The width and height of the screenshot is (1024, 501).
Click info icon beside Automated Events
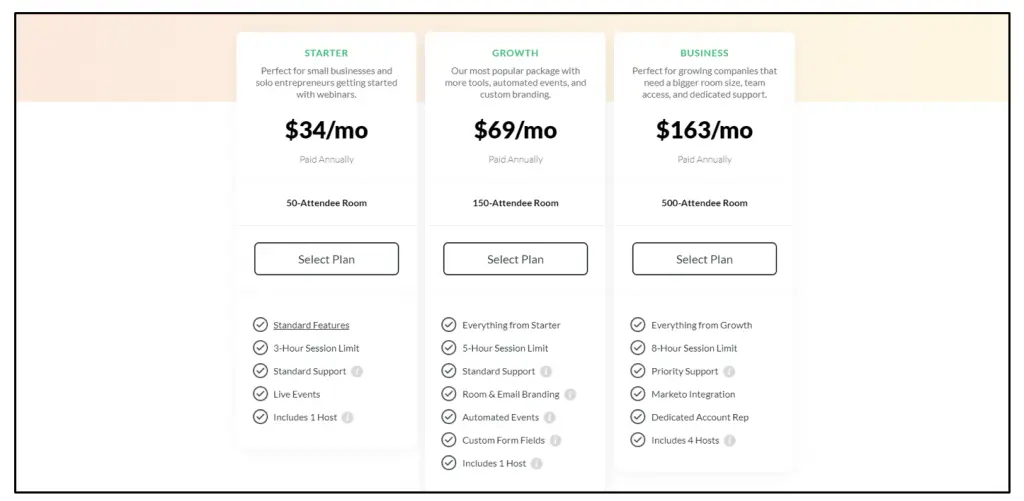(x=549, y=417)
